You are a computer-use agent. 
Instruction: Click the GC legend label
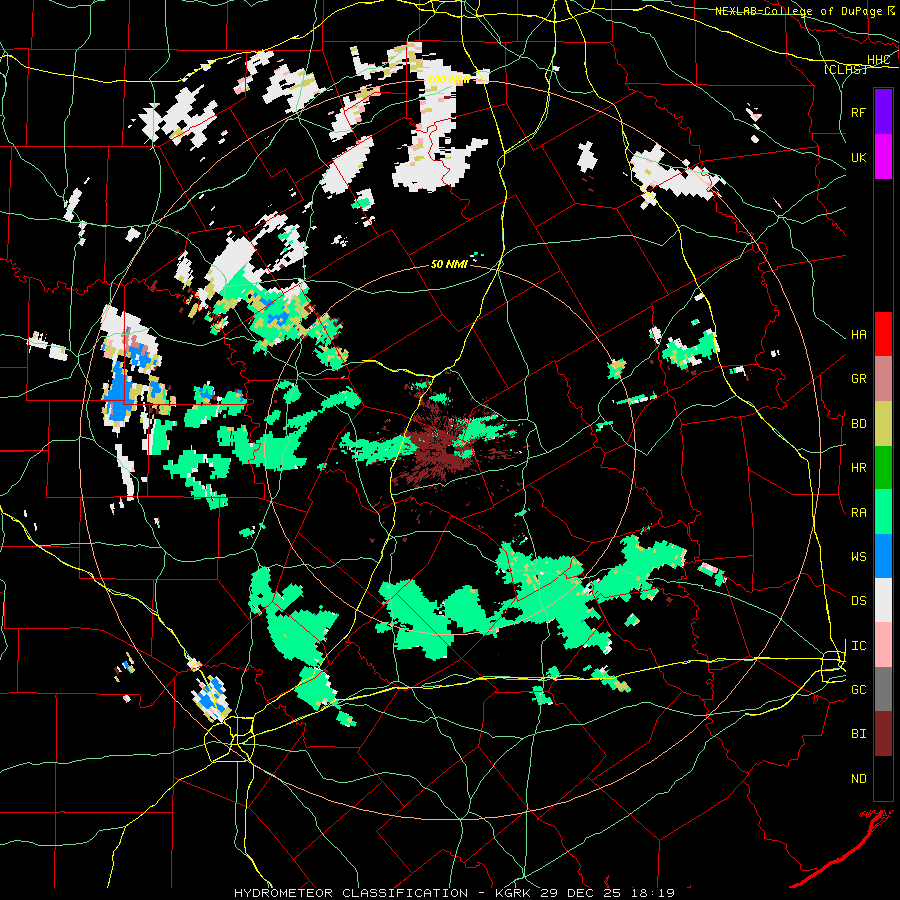coord(859,690)
